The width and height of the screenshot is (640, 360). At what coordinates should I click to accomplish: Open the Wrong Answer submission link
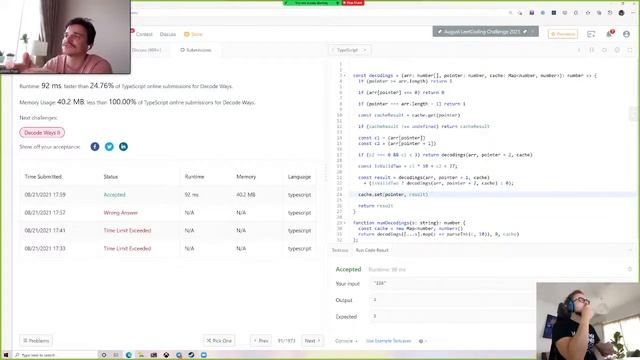pyautogui.click(x=121, y=213)
